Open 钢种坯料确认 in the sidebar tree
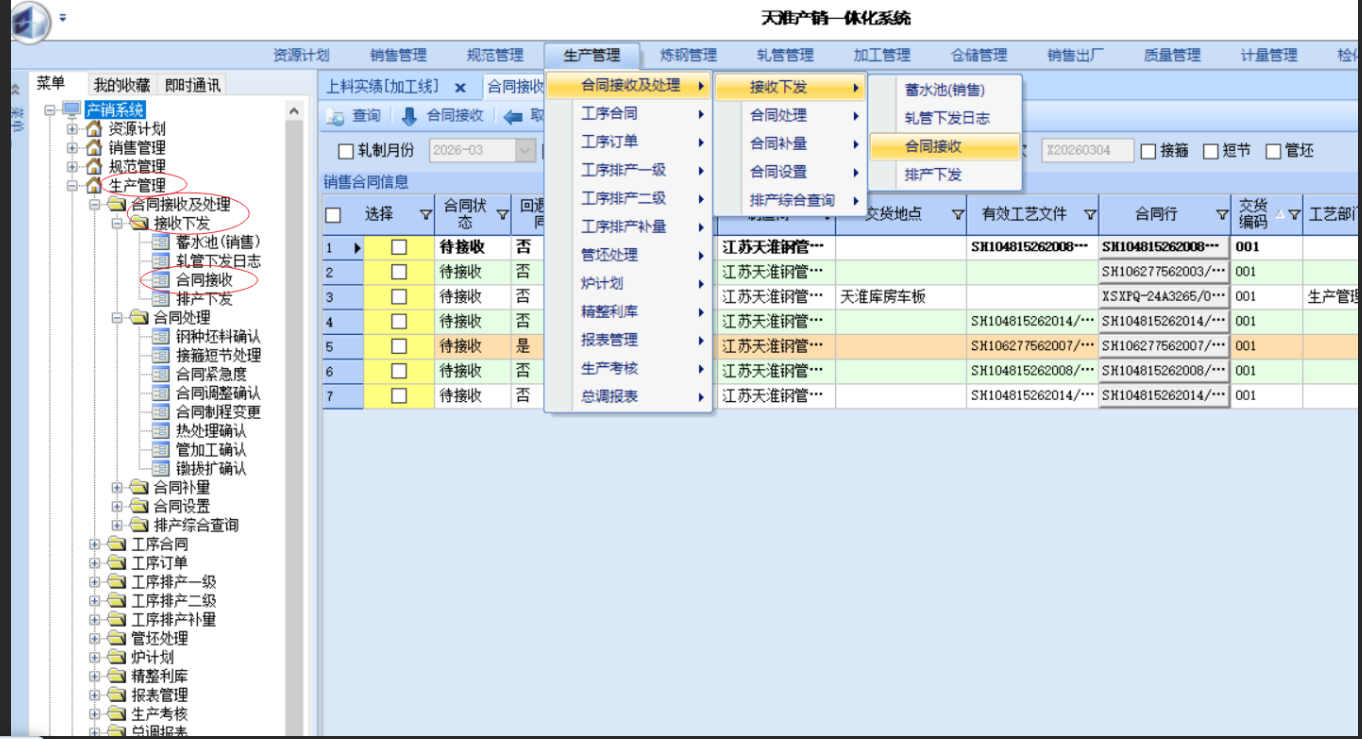This screenshot has height=739, width=1362. pos(217,337)
